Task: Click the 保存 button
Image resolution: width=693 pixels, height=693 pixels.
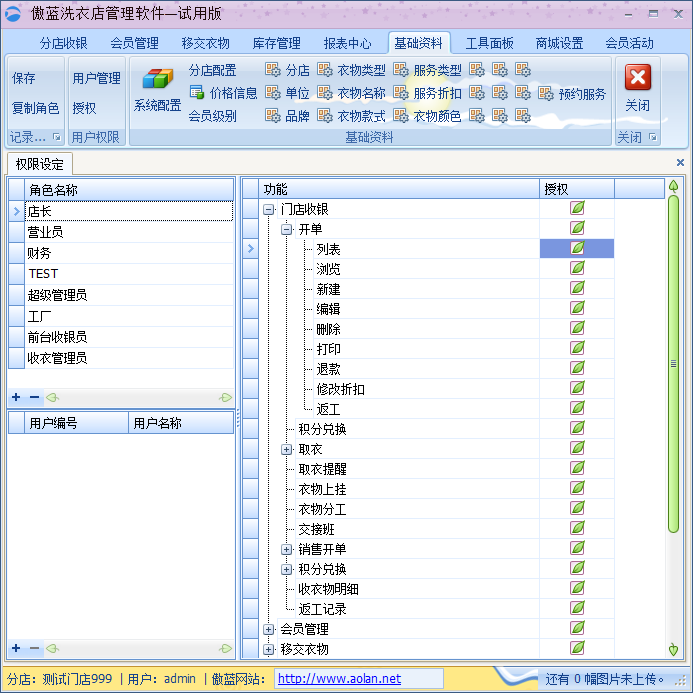Action: (23, 78)
